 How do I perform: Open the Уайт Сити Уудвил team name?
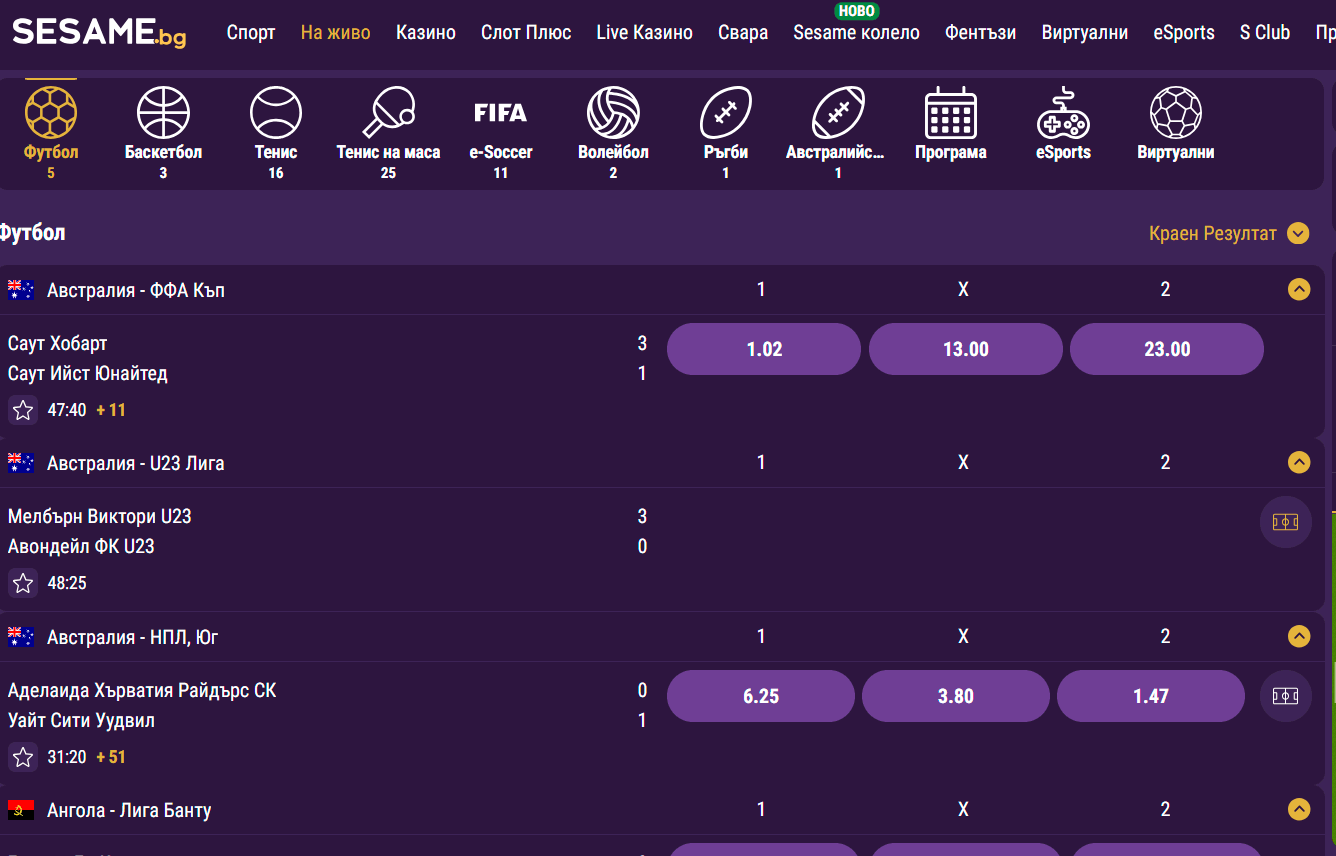81,721
